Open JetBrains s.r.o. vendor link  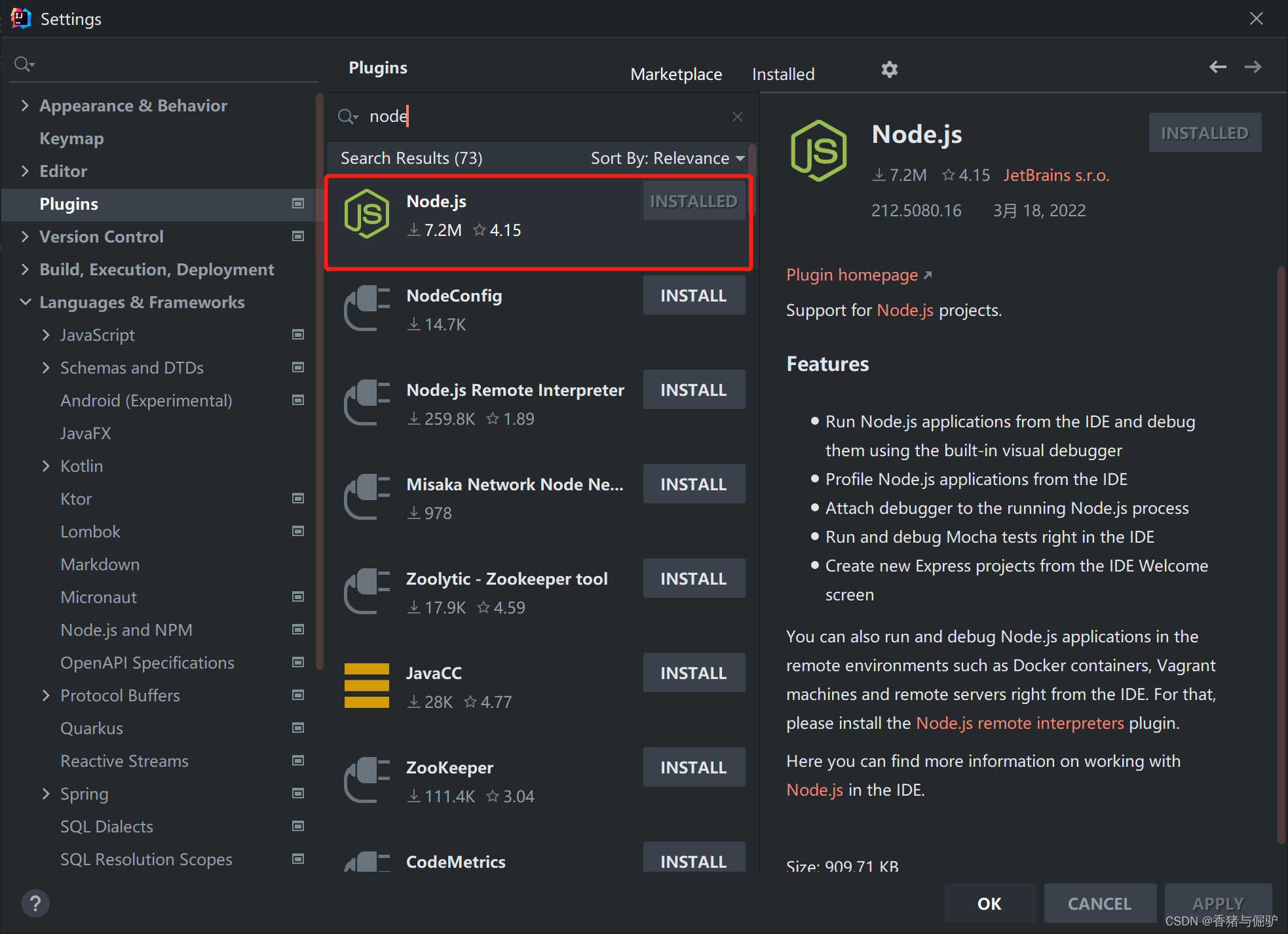click(x=1056, y=176)
